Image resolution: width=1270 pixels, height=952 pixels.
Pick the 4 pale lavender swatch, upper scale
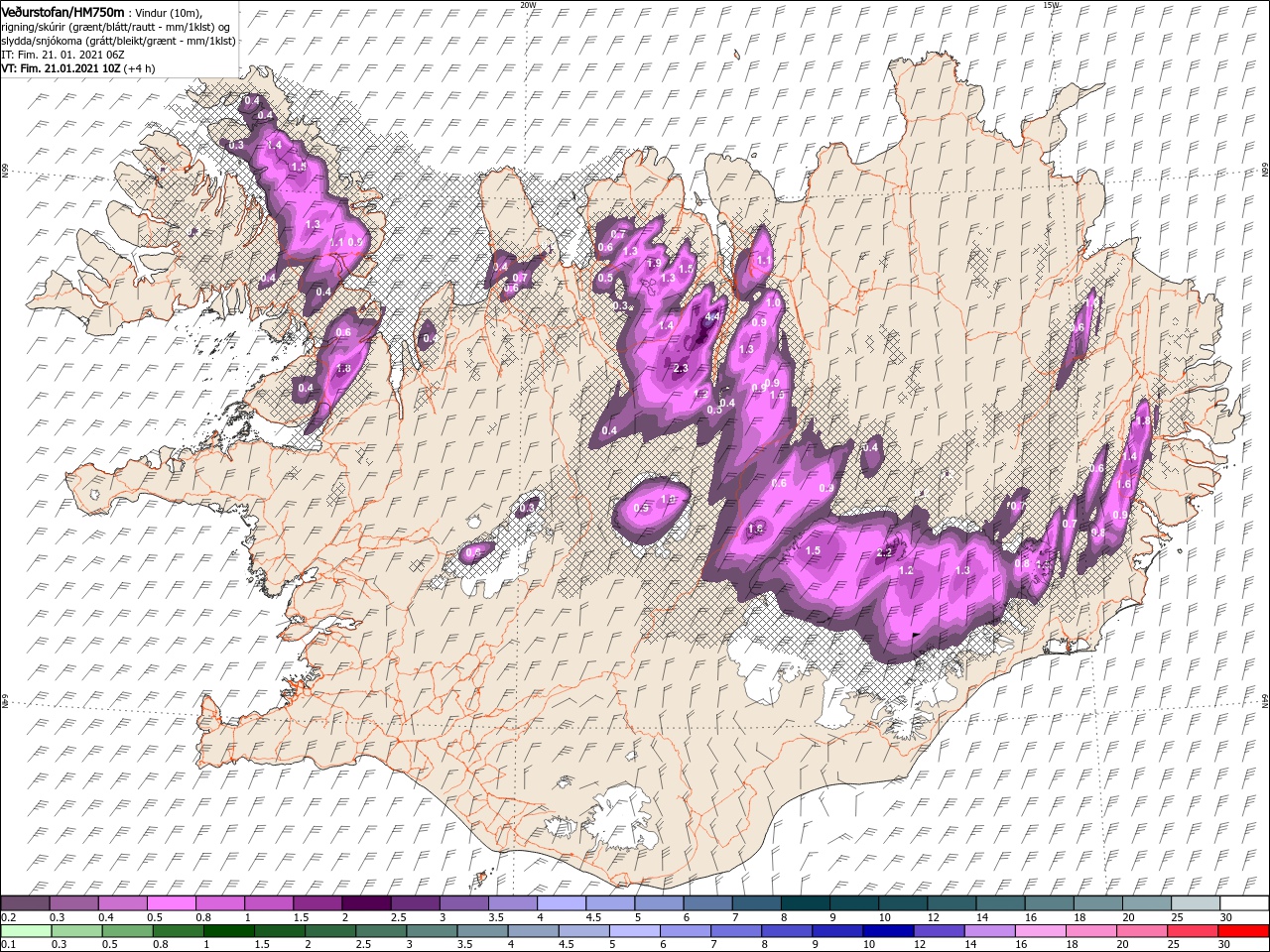tap(562, 903)
